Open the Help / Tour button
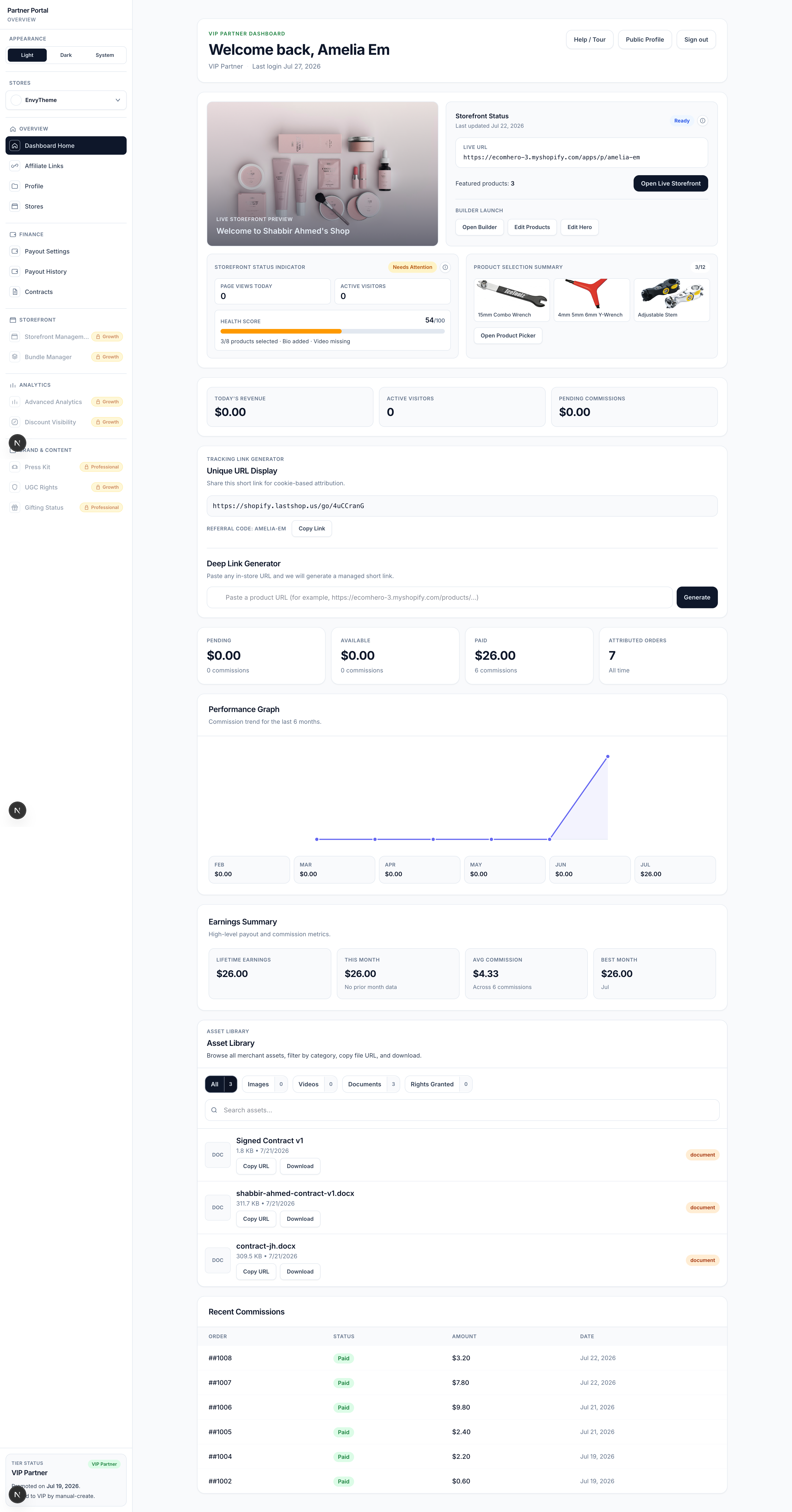Viewport: 792px width, 1512px height. coord(589,40)
